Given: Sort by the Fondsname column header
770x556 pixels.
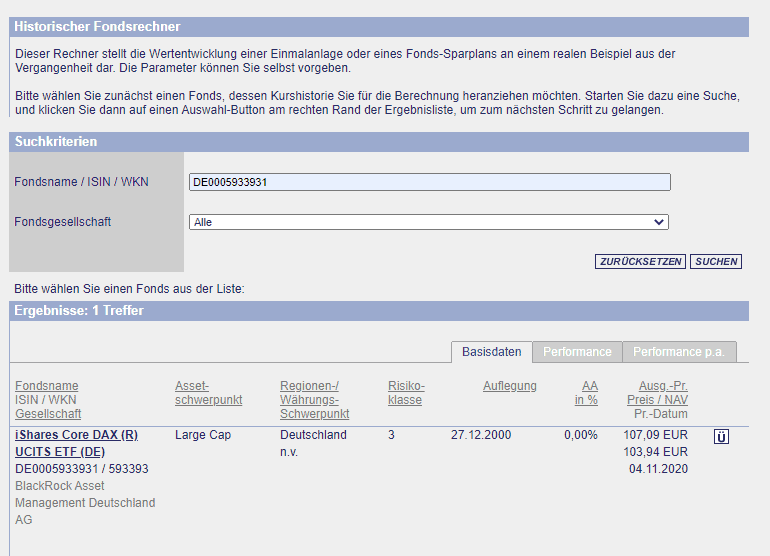Looking at the screenshot, I should coord(47,386).
